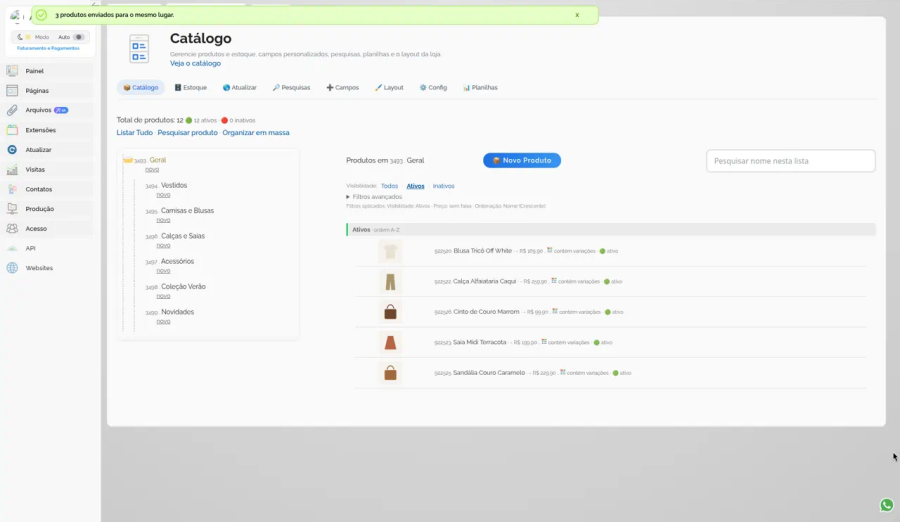900x522 pixels.
Task: Click novo under Vestidos category
Action: tap(163, 195)
